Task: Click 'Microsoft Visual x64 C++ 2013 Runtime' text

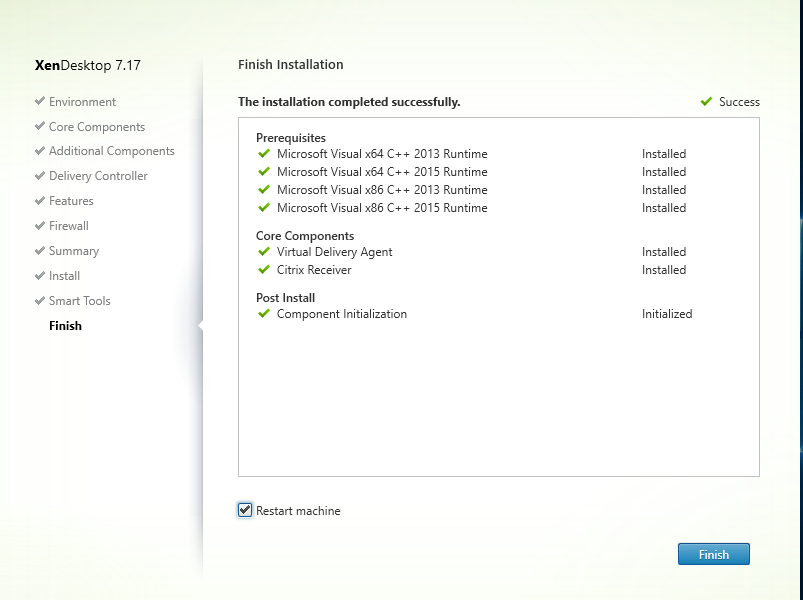Action: click(382, 154)
